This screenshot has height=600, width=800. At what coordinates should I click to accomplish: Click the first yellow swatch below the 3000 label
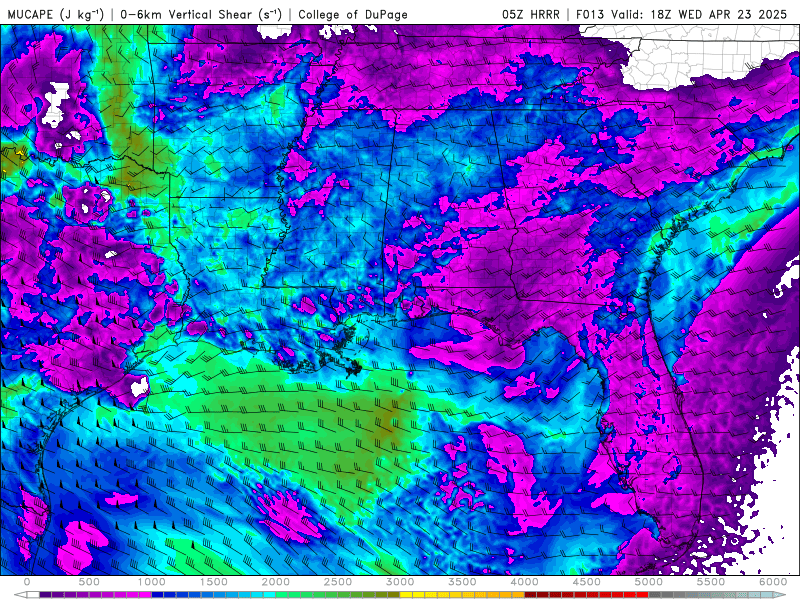[x=406, y=595]
